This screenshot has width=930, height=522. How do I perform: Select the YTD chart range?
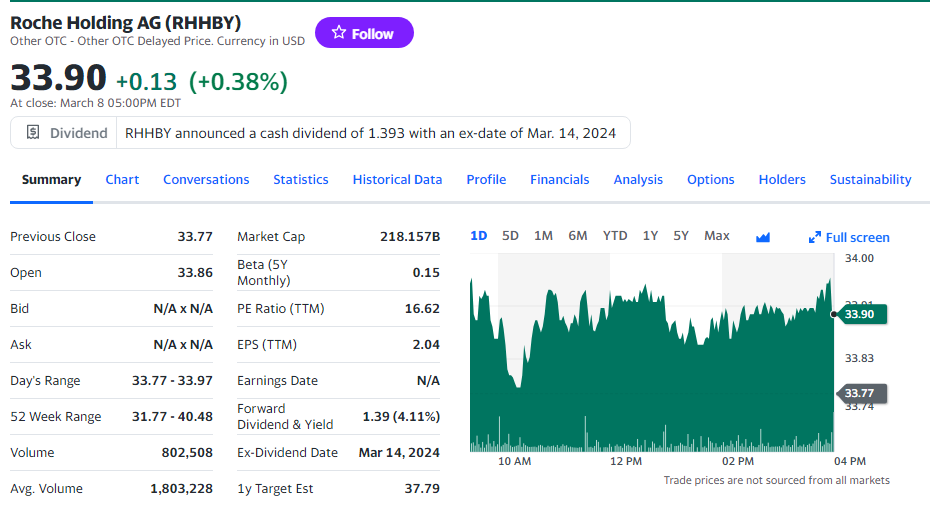[615, 236]
